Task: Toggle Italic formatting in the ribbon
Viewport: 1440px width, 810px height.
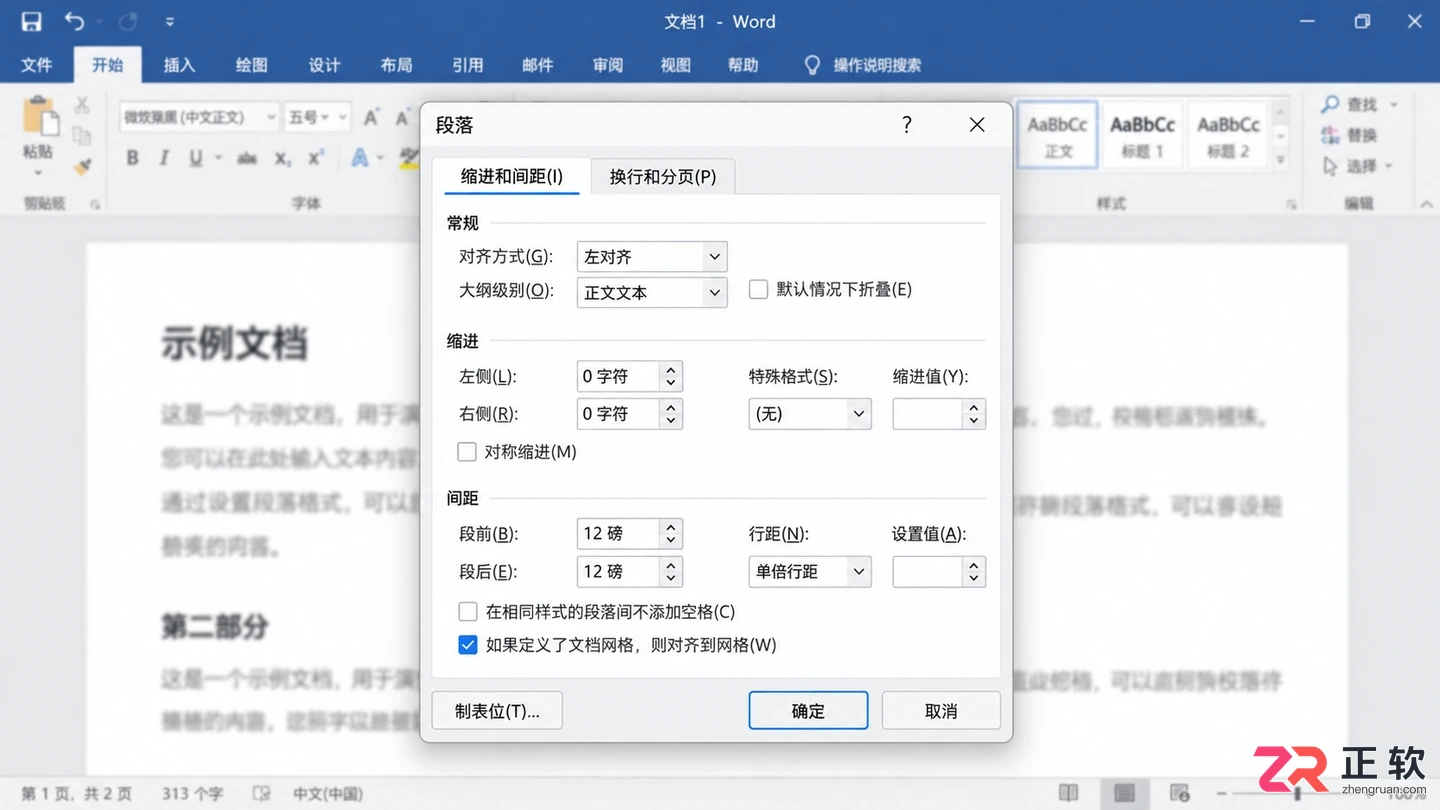Action: click(164, 158)
